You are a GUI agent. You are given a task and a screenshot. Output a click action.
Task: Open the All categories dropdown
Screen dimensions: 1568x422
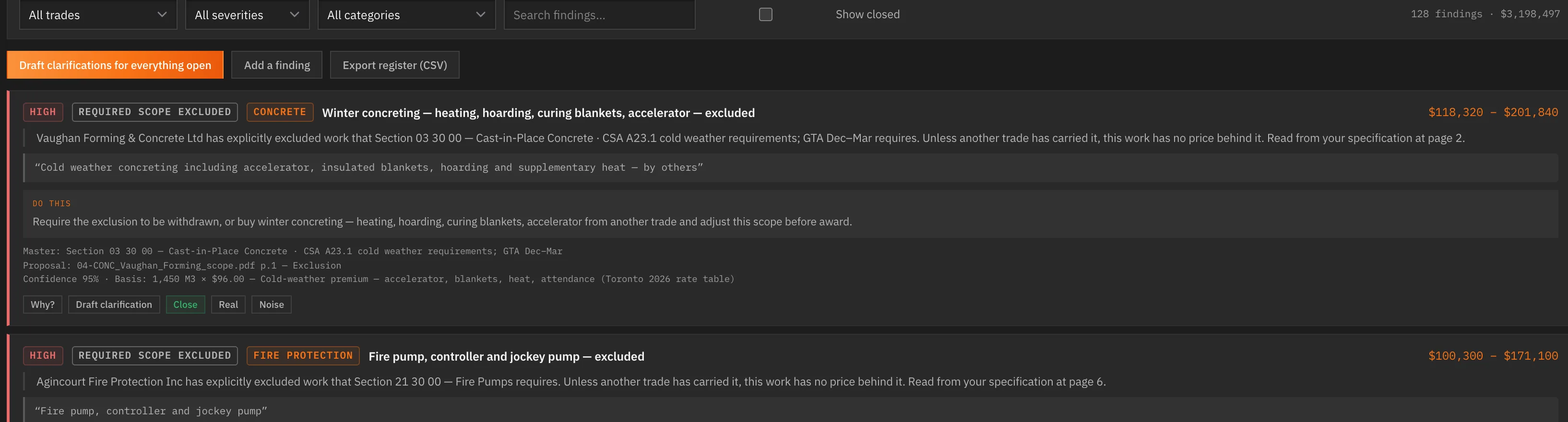[x=406, y=14]
